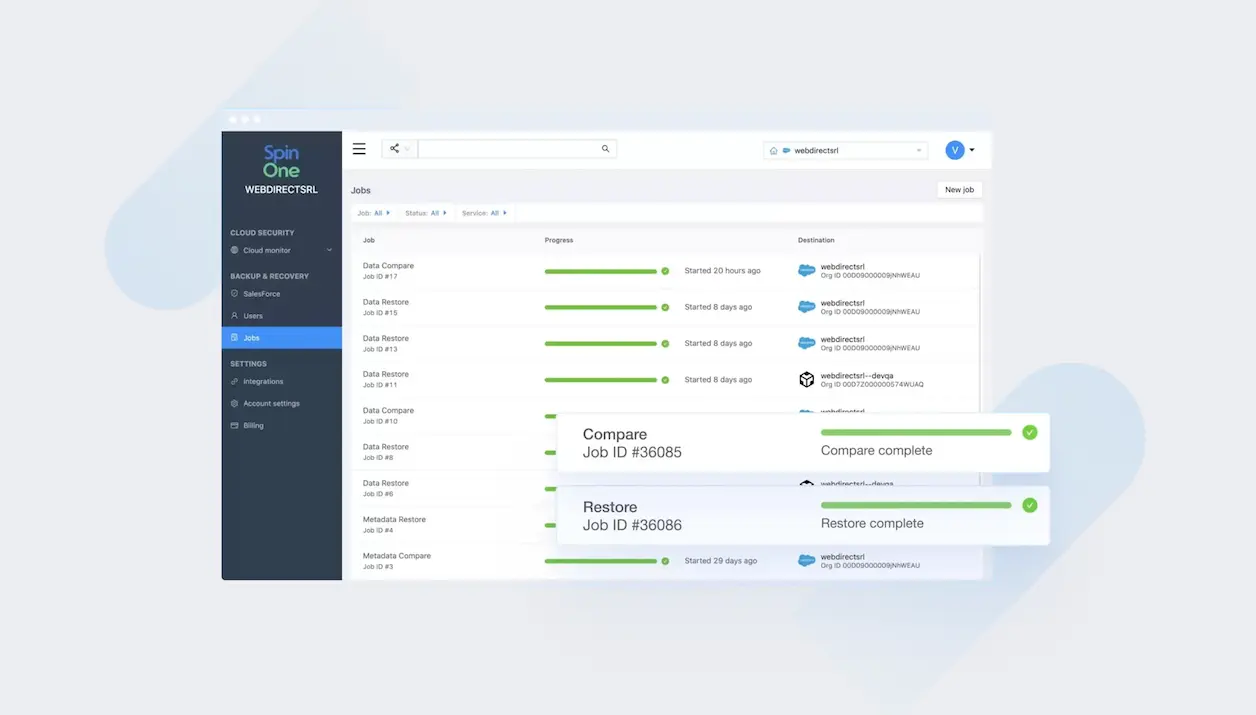The image size is (1256, 715).
Task: Click the cube icon for webdirectsrl--devqa
Action: (x=806, y=380)
